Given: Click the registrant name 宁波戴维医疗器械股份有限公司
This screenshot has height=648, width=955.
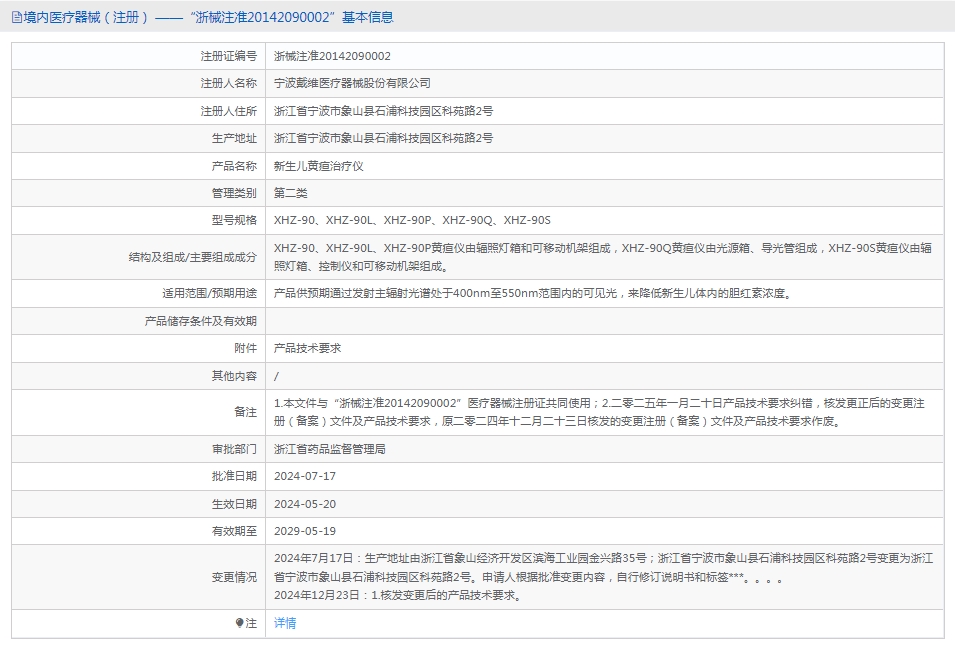Looking at the screenshot, I should pyautogui.click(x=352, y=83).
